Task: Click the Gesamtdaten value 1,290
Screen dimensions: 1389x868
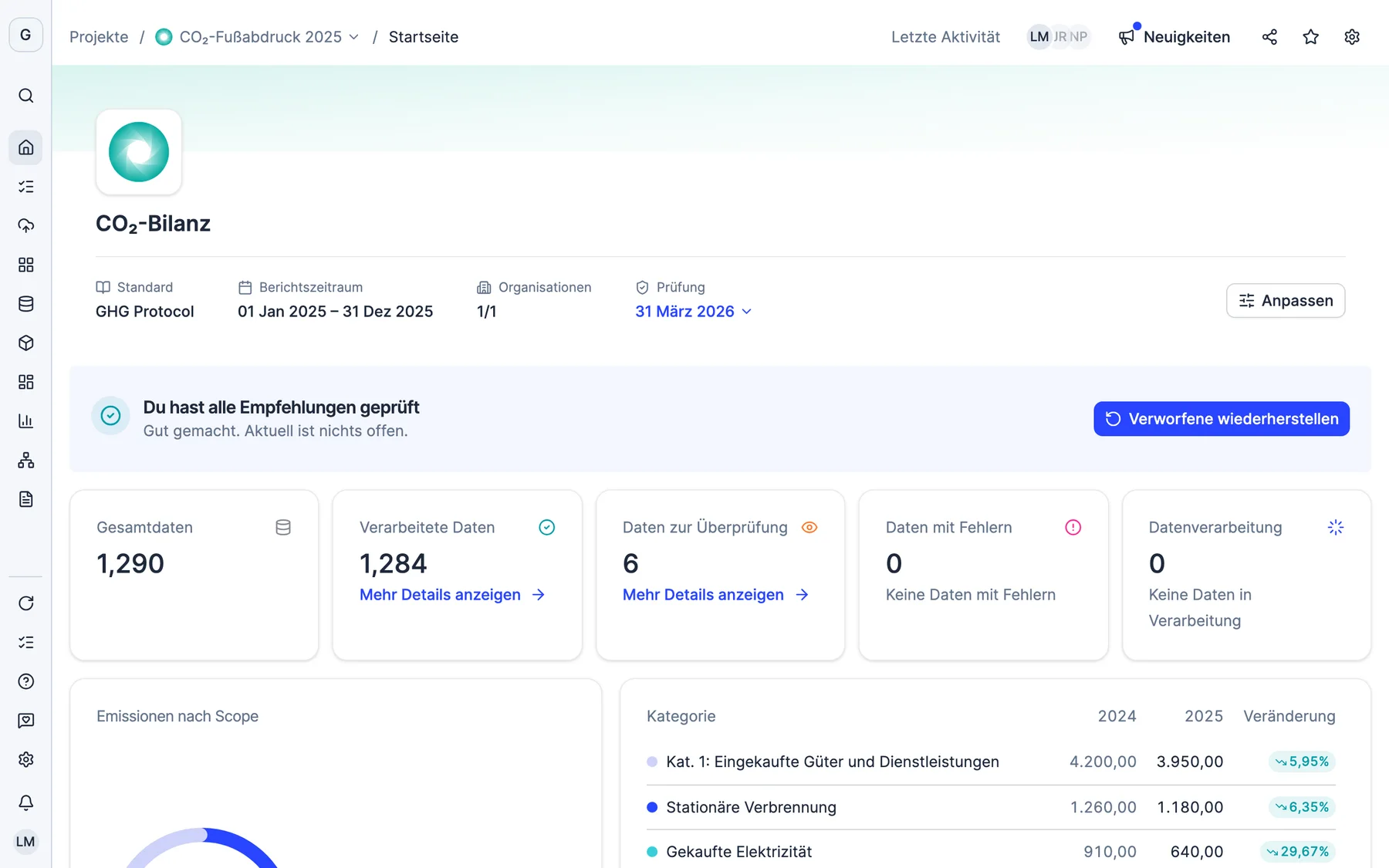Action: click(130, 563)
